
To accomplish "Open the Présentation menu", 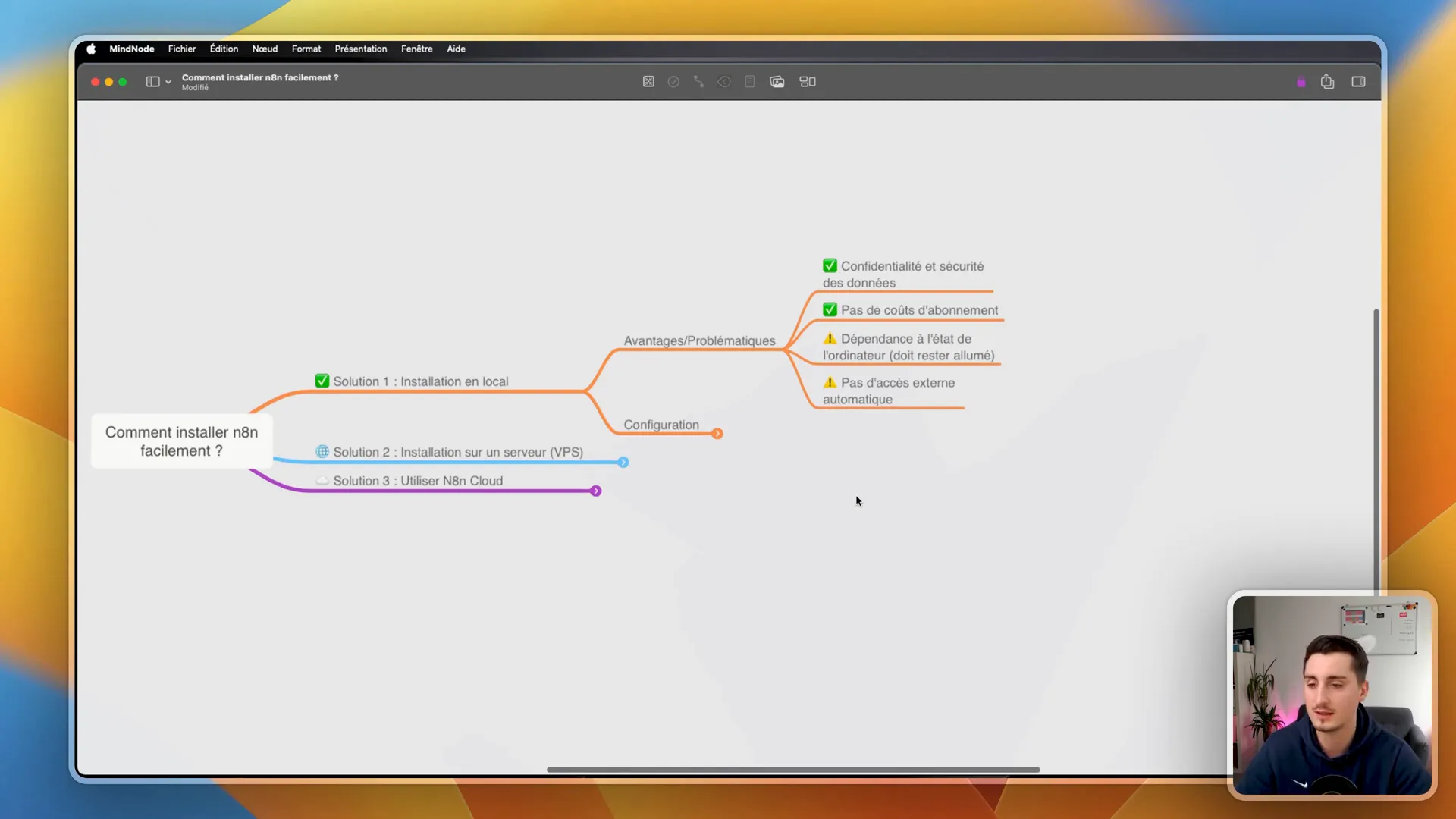I will [361, 49].
